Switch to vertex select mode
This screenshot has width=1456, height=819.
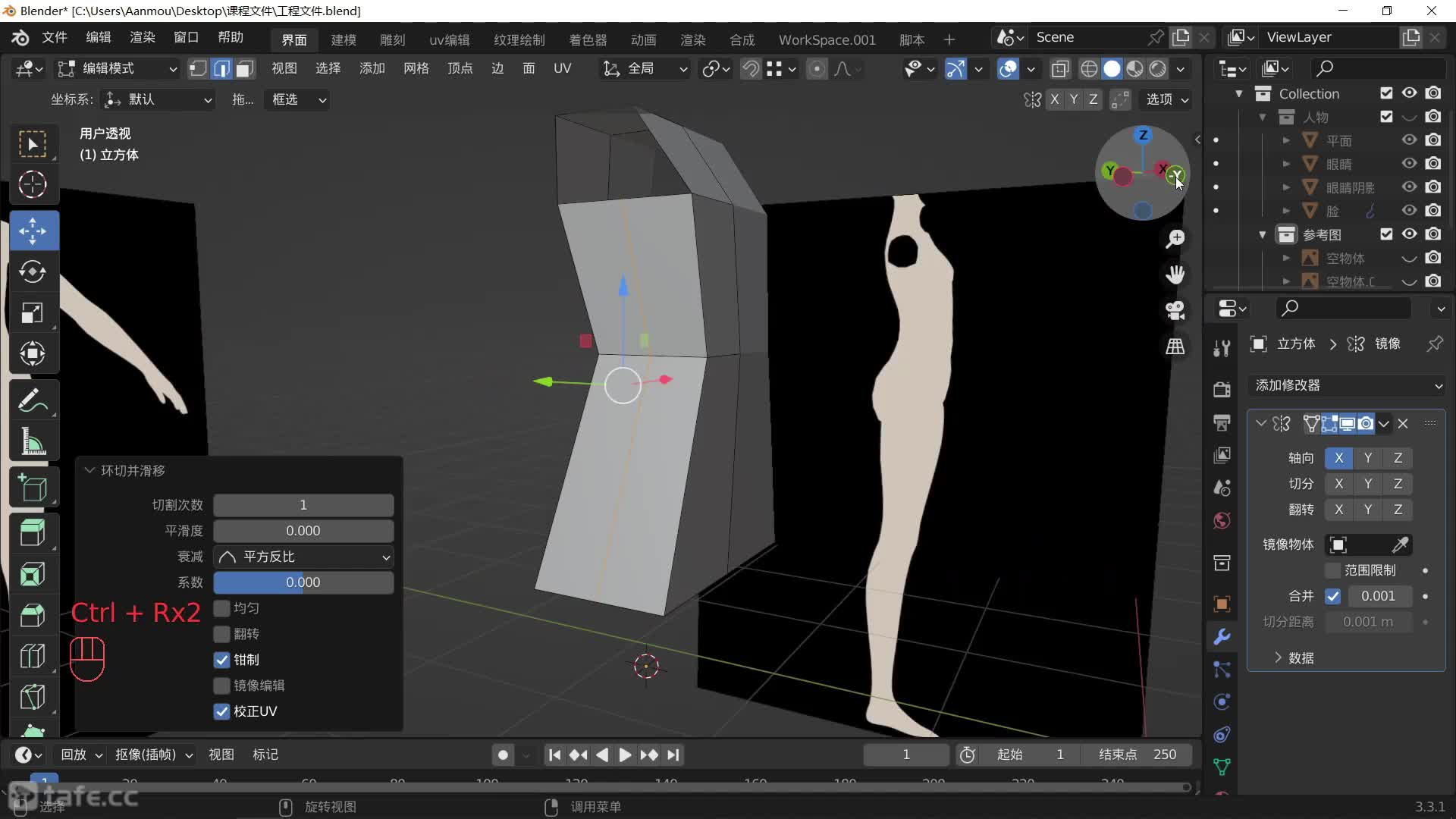(x=198, y=69)
